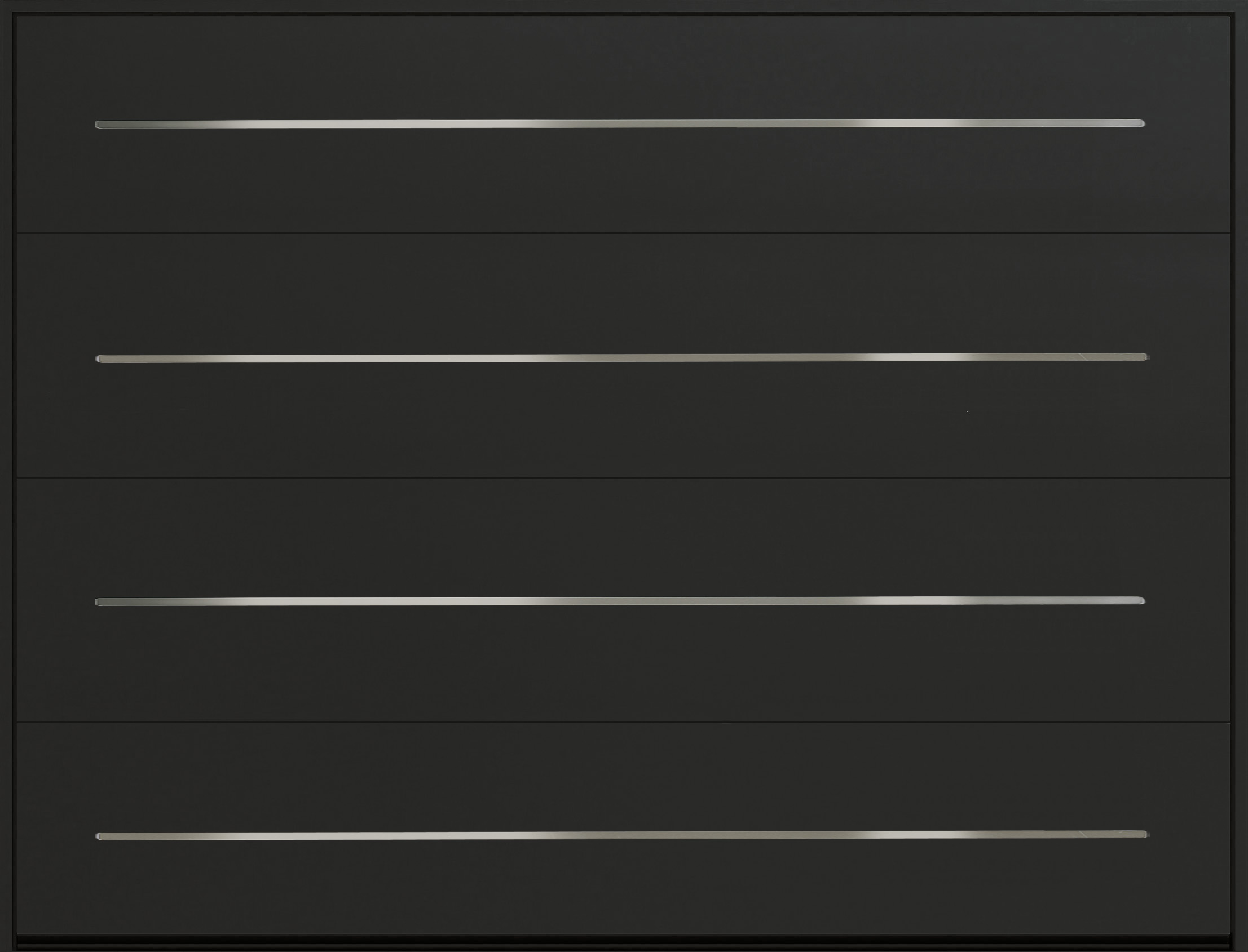Viewport: 1248px width, 952px height.
Task: Click the divider line between third and fourth panels
Action: [624, 722]
